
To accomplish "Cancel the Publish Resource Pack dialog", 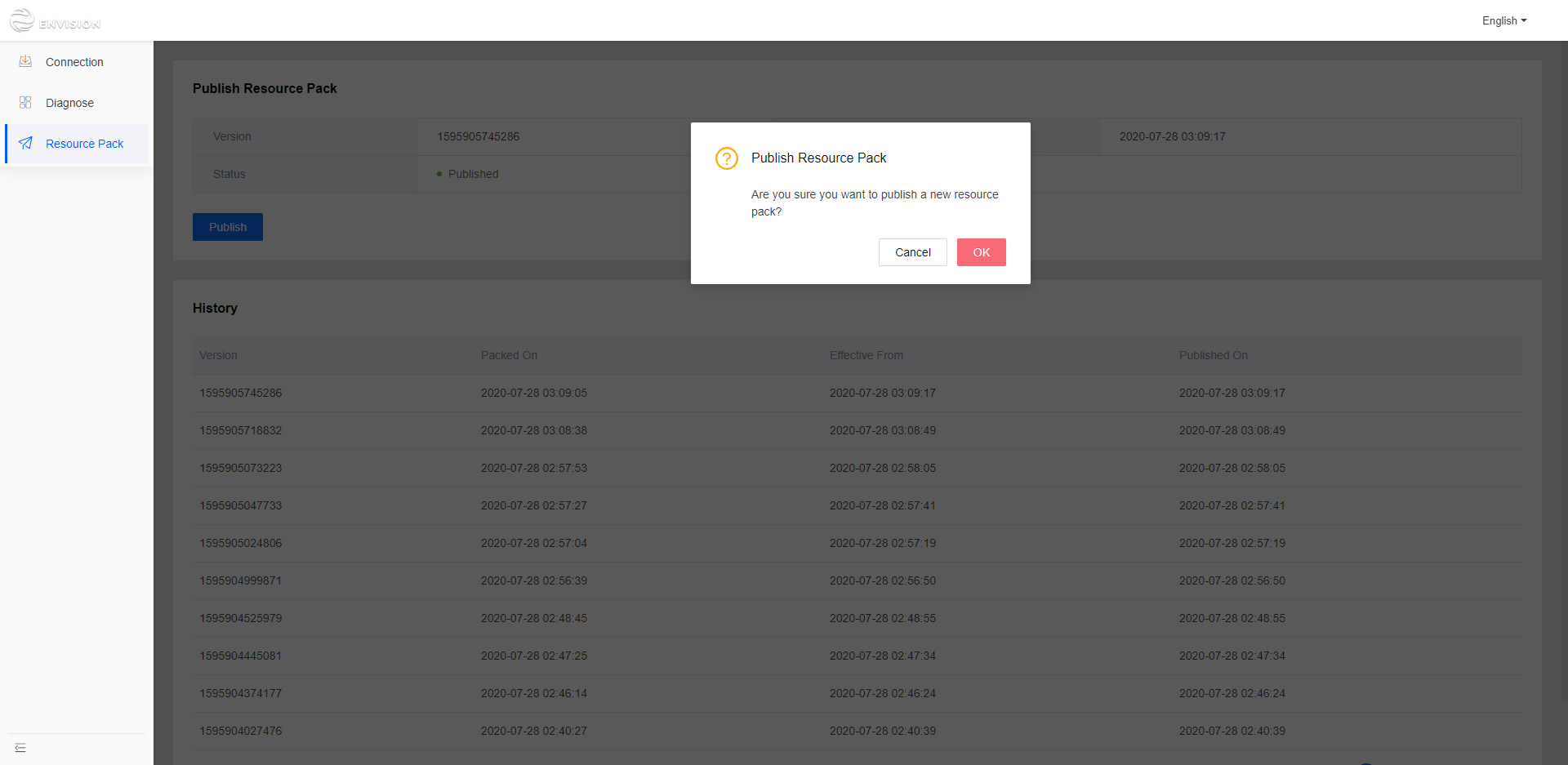I will coord(912,252).
